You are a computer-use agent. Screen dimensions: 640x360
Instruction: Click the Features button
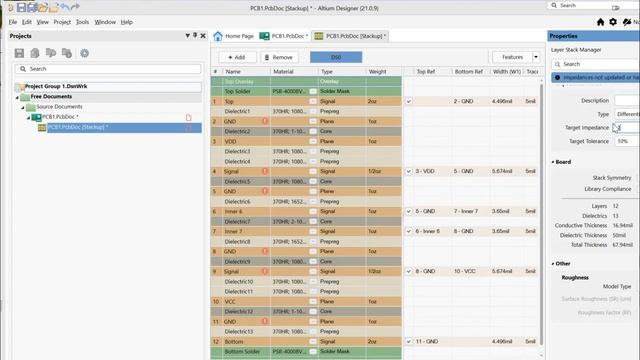512,57
